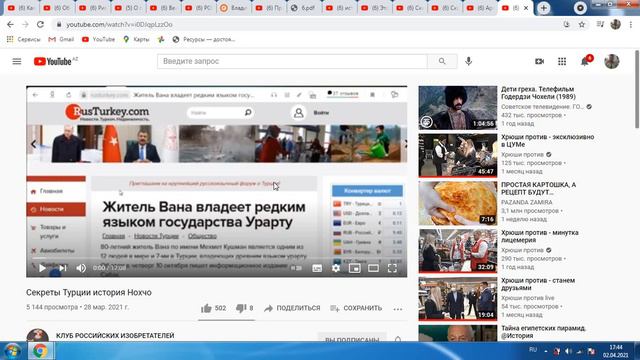The image size is (640, 360).
Task: Go forward with browser forward arrow
Action: (25, 24)
